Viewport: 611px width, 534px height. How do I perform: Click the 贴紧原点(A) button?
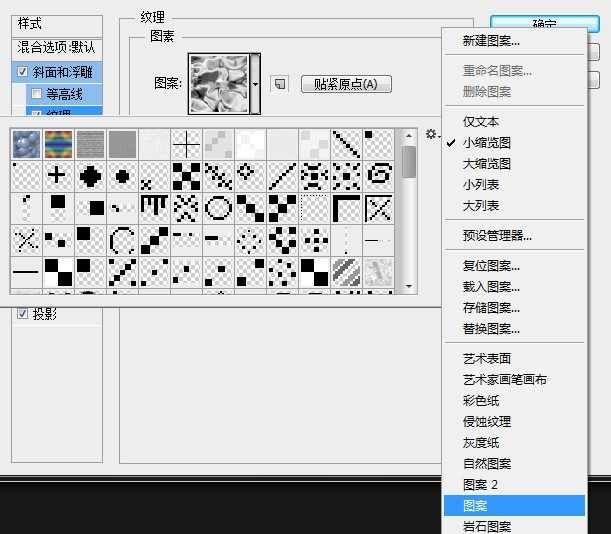(346, 84)
